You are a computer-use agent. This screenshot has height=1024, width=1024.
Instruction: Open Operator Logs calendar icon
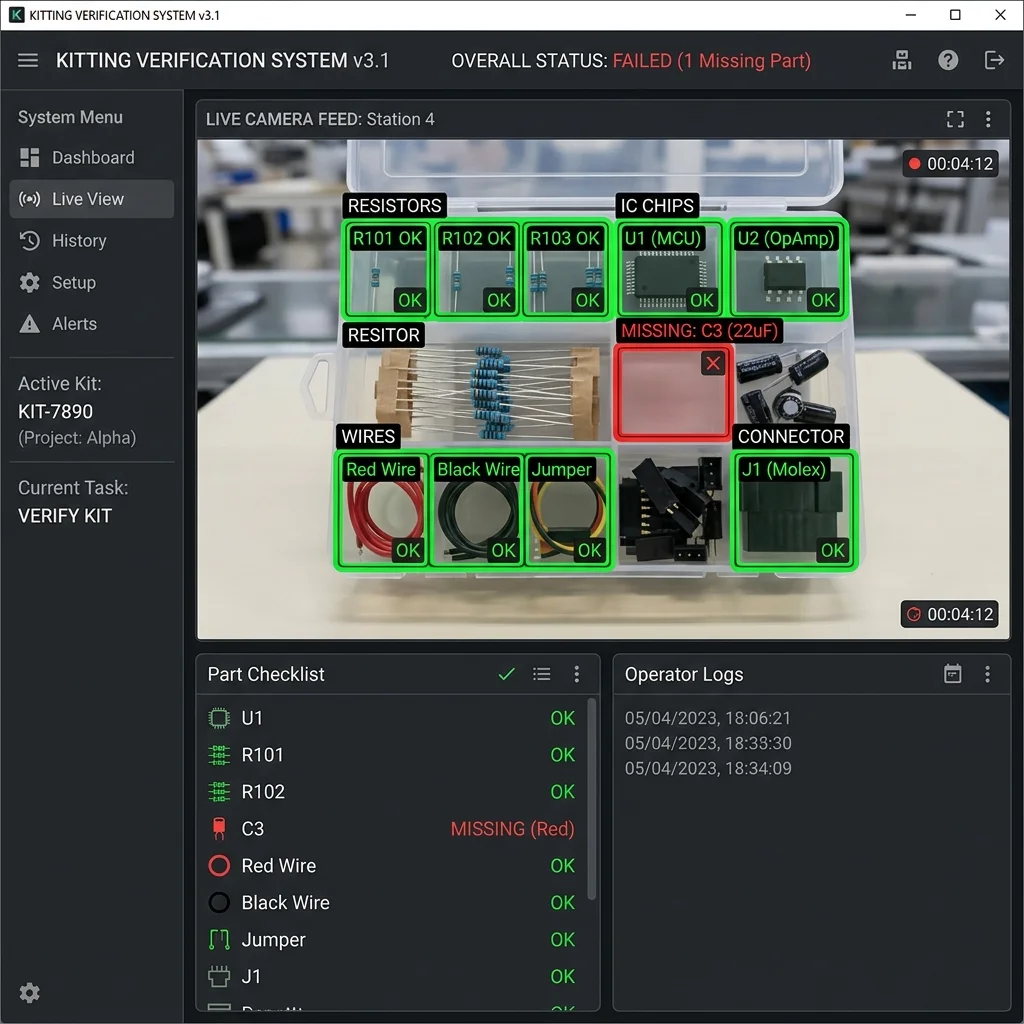coord(952,674)
